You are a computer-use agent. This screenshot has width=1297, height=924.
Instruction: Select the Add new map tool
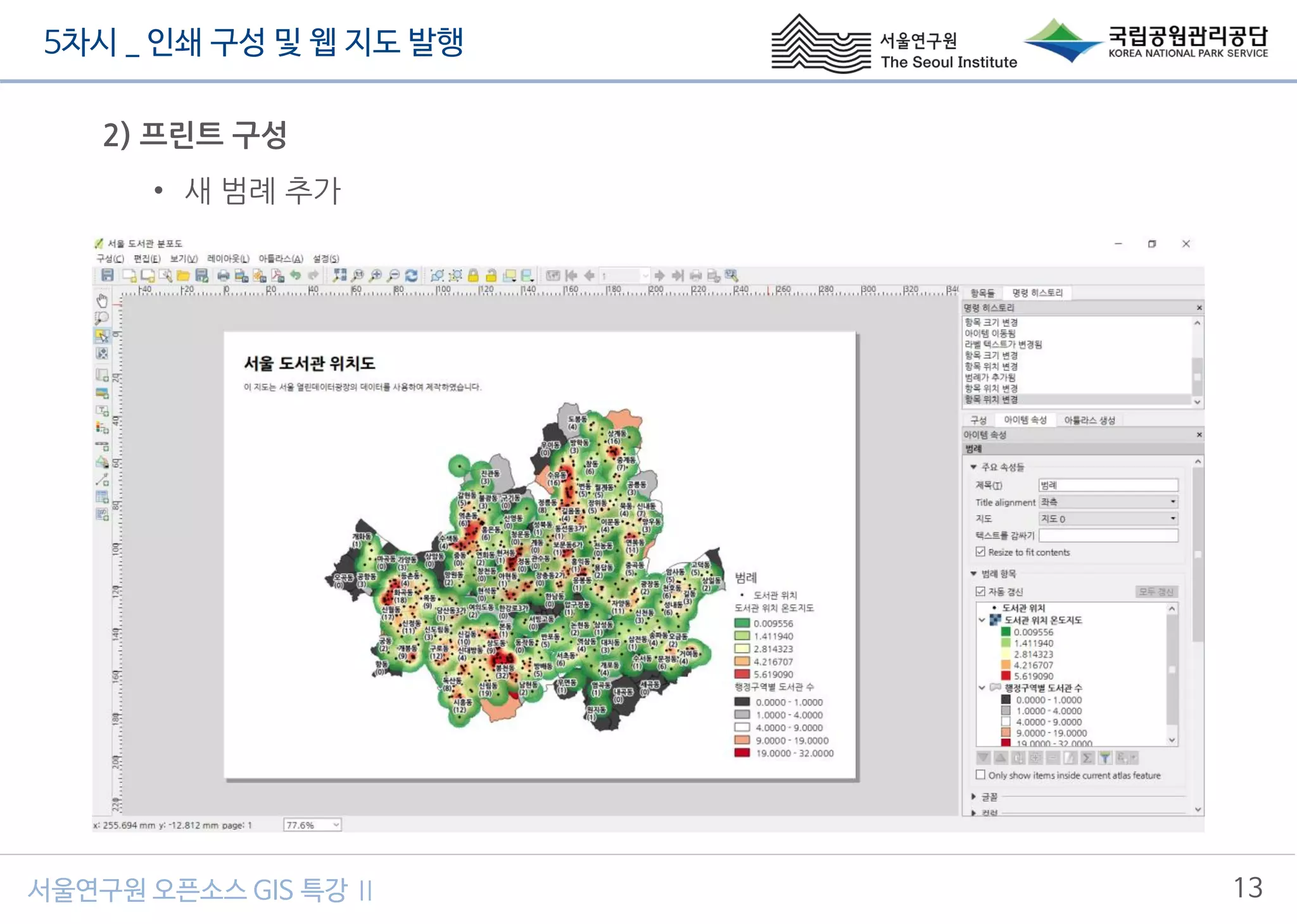point(102,375)
